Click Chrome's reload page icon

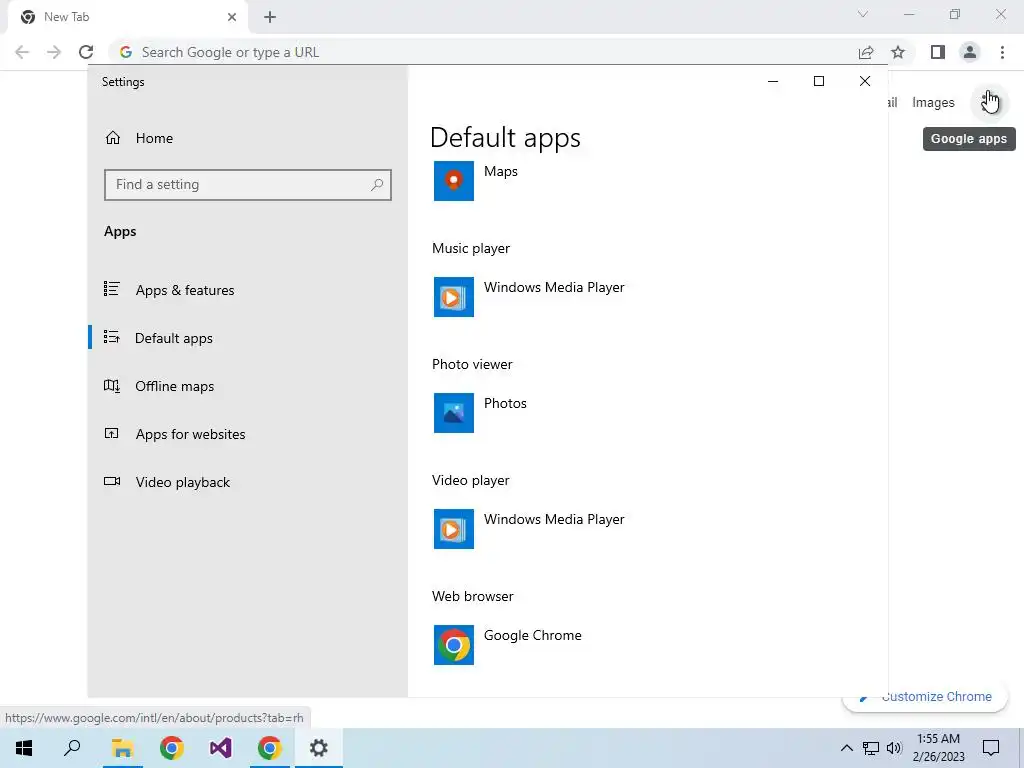point(86,52)
